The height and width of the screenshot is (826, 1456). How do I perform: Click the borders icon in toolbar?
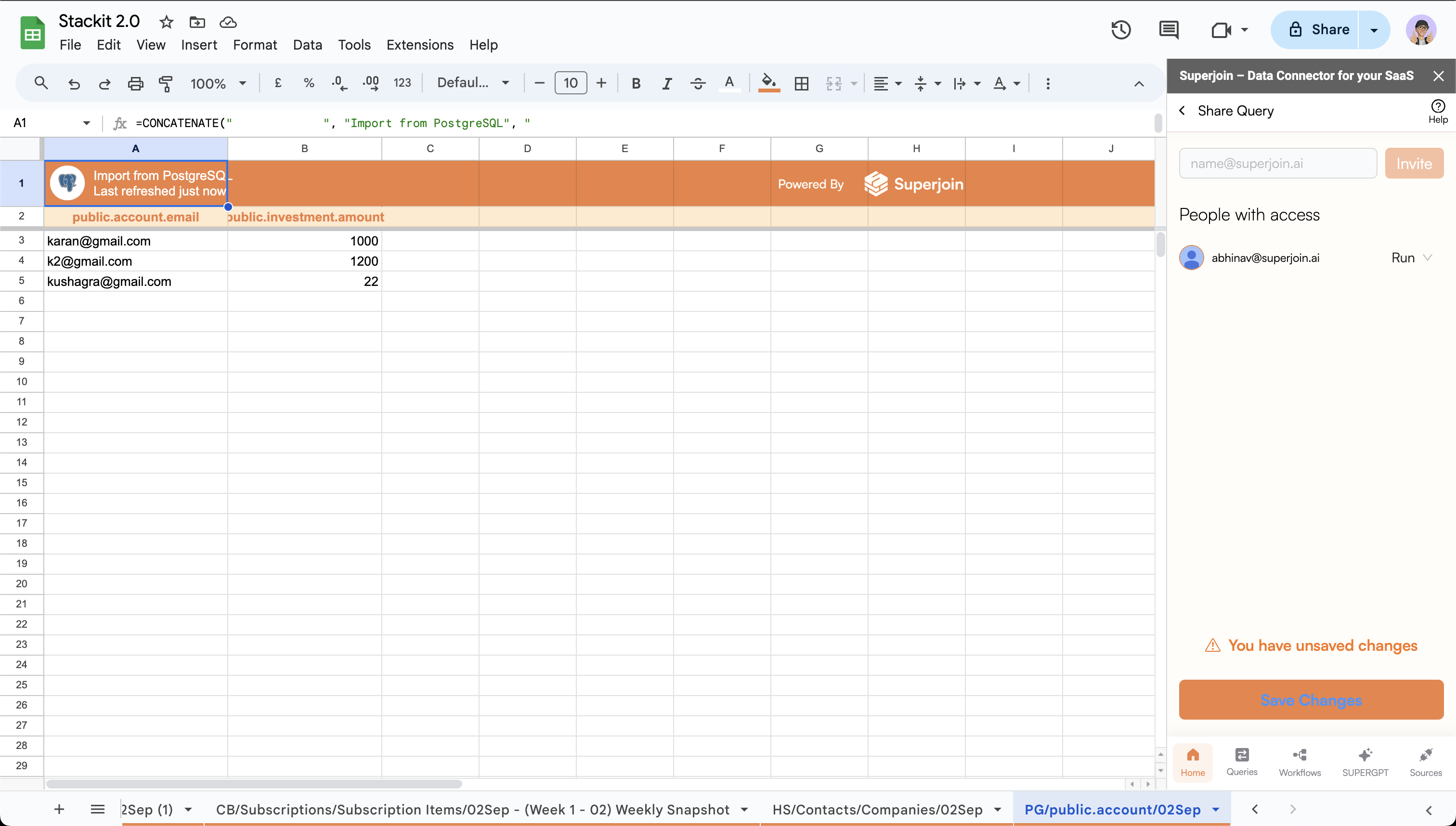coord(801,83)
